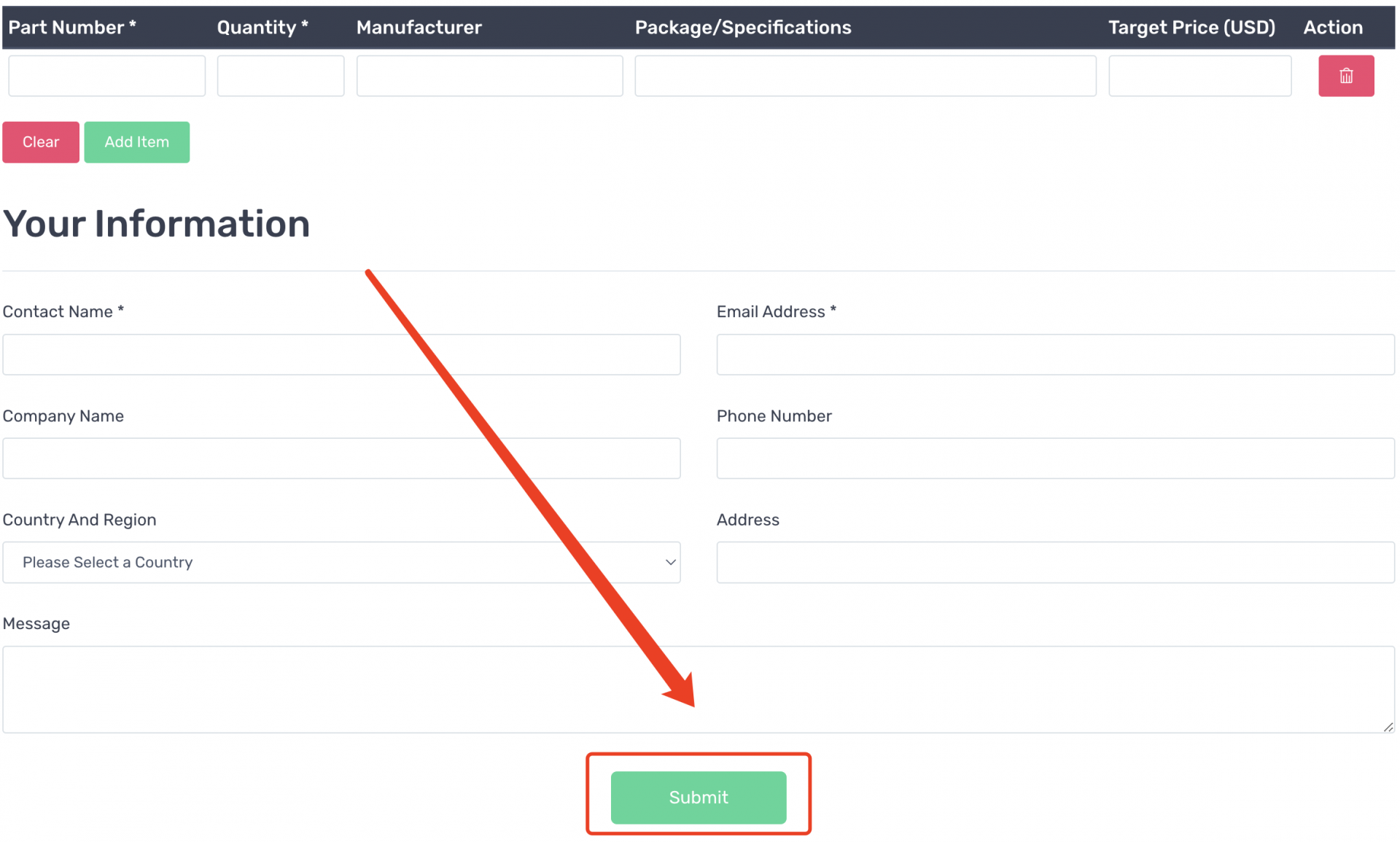Click the country dropdown chevron arrow

(670, 562)
